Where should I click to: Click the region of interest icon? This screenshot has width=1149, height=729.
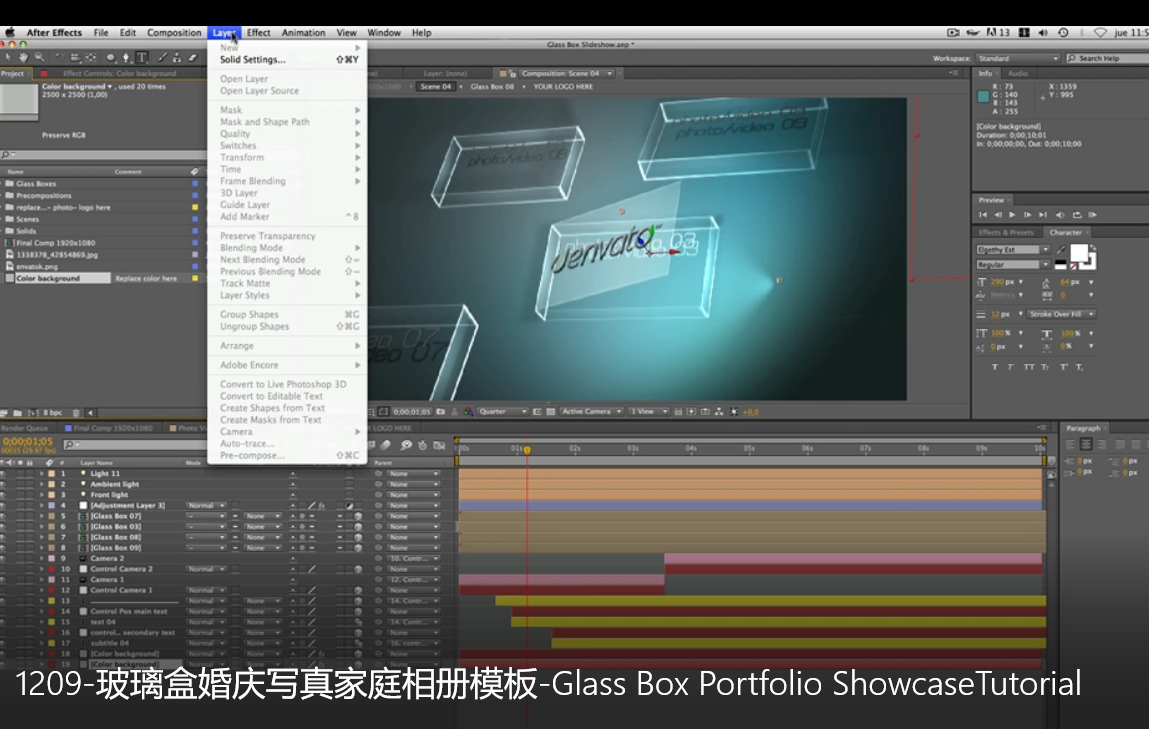pos(537,412)
